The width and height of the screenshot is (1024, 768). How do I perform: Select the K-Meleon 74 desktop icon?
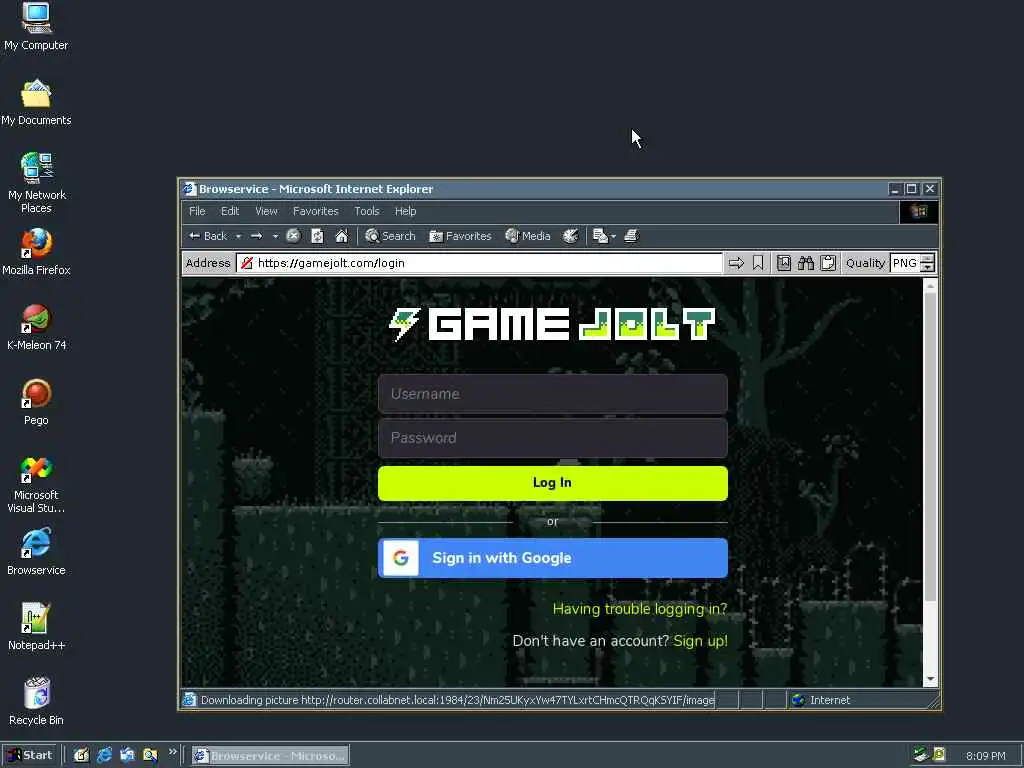36,328
